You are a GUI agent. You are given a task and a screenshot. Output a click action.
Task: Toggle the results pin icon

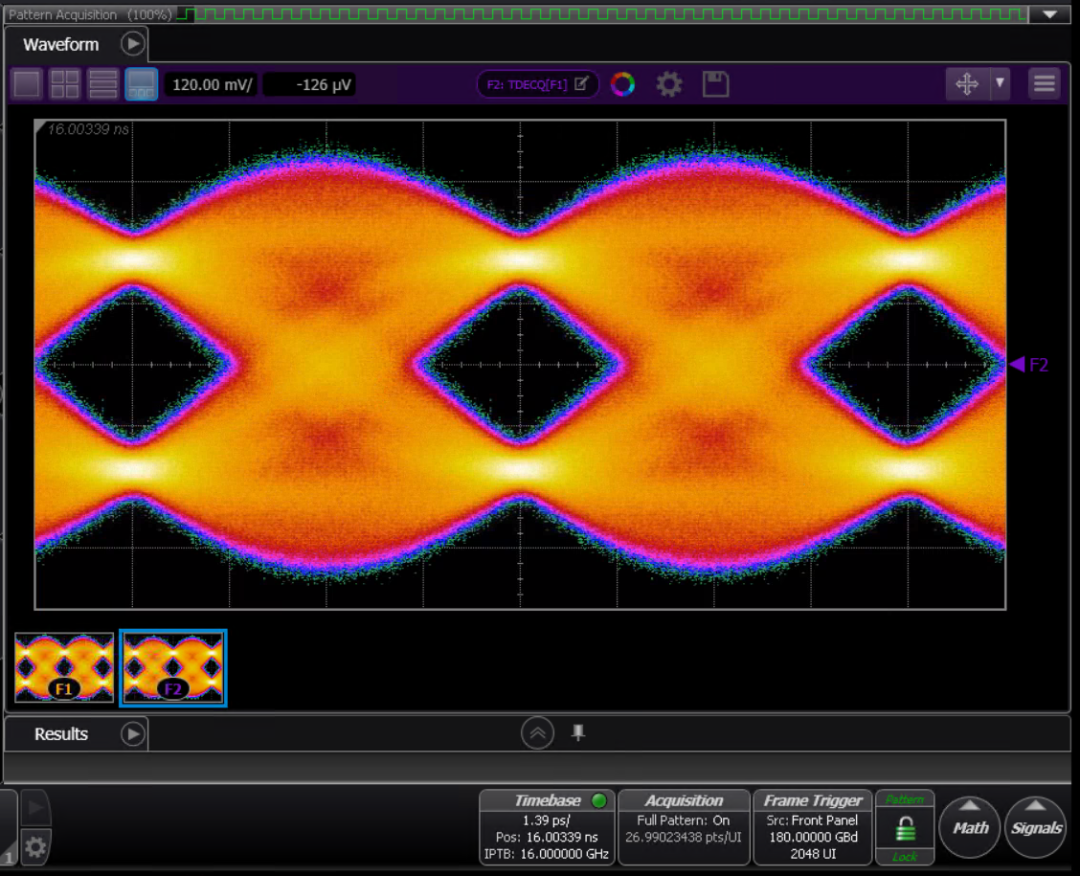pos(579,733)
